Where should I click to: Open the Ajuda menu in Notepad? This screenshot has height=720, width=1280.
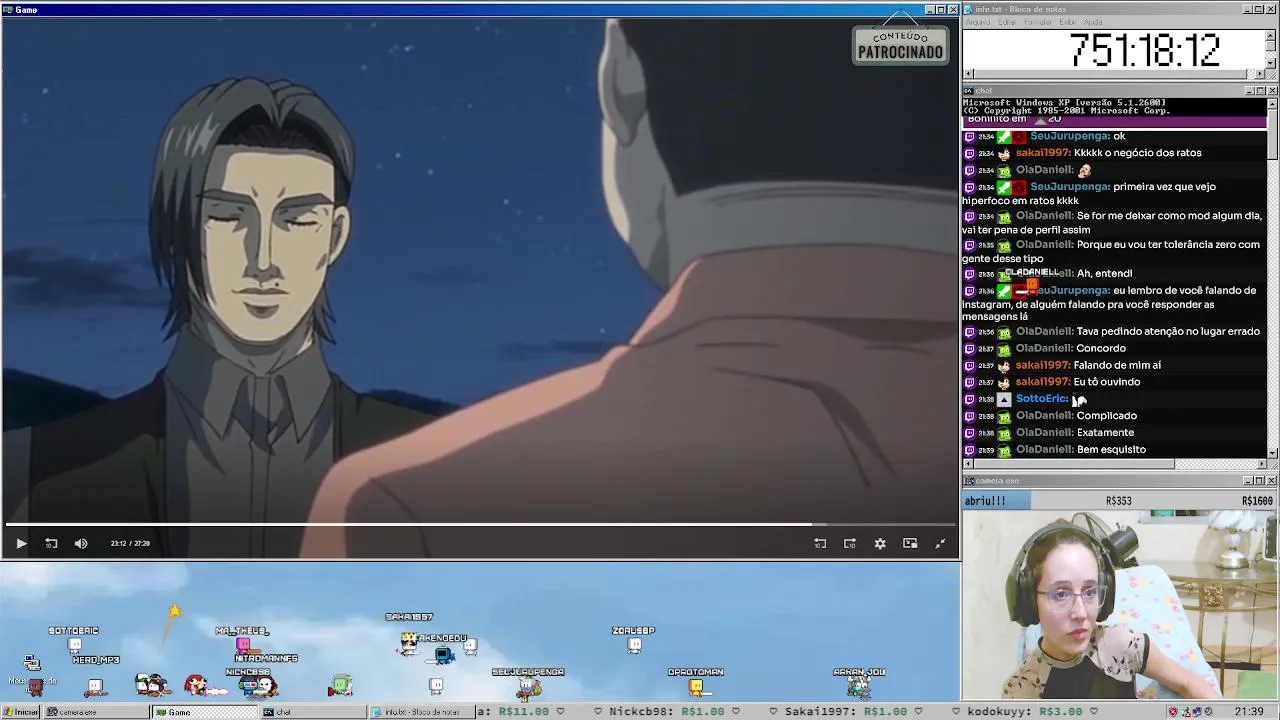(1093, 22)
